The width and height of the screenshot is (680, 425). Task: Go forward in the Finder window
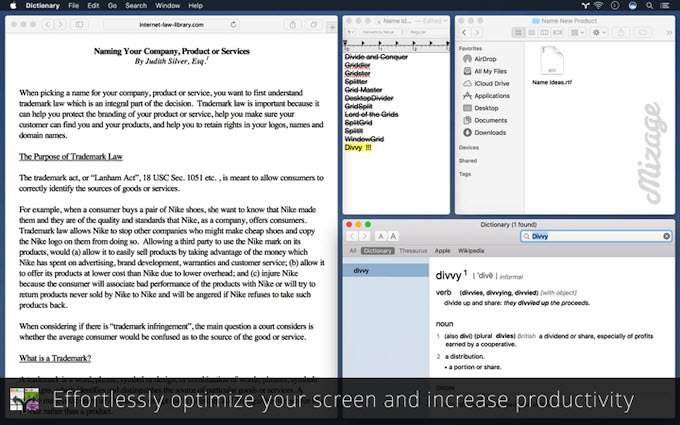[477, 33]
